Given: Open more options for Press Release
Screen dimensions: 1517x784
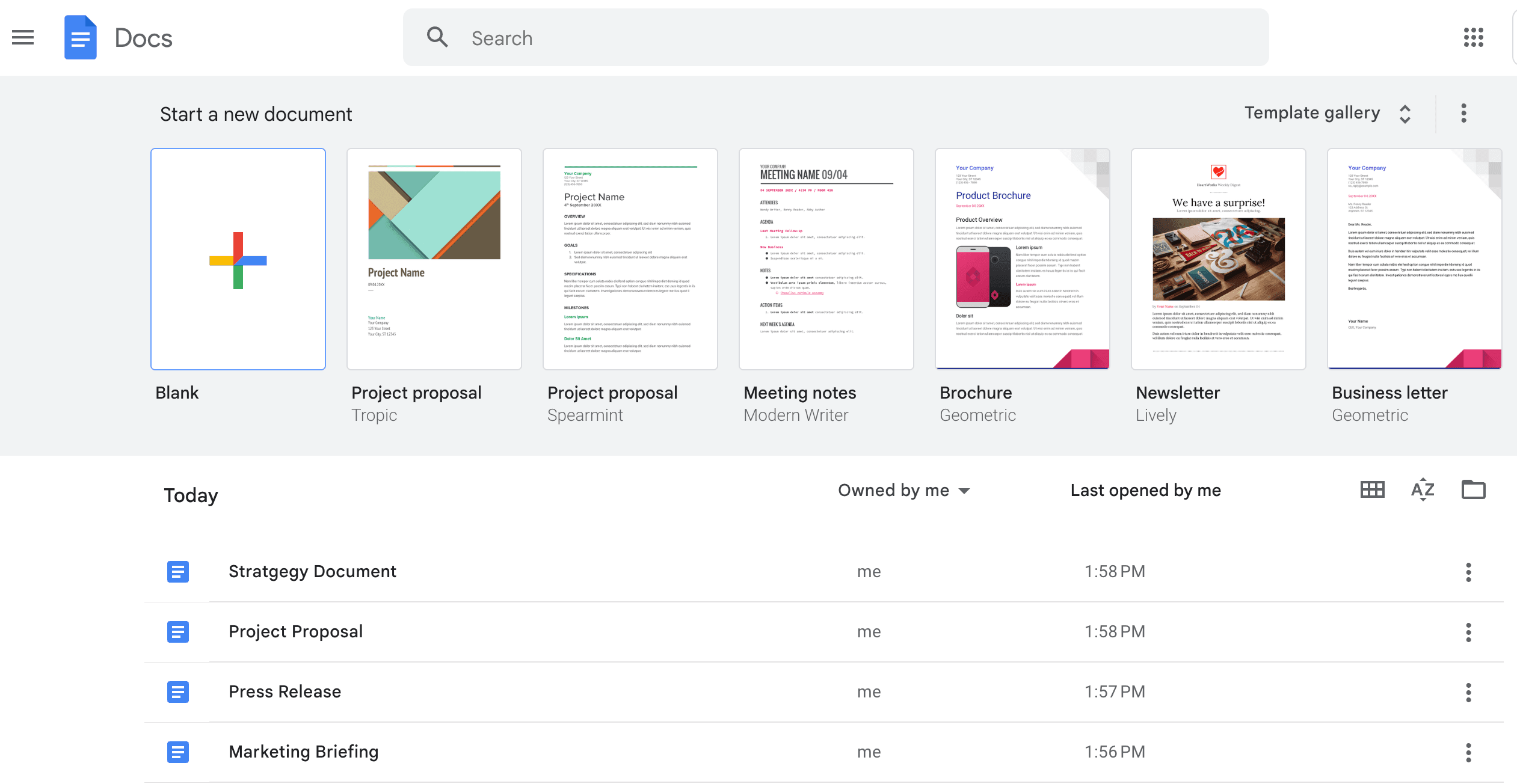Looking at the screenshot, I should [x=1468, y=692].
